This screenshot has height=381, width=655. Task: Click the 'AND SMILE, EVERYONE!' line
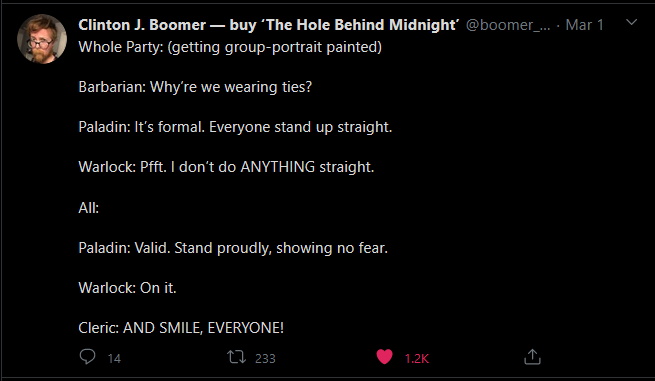[x=181, y=328]
